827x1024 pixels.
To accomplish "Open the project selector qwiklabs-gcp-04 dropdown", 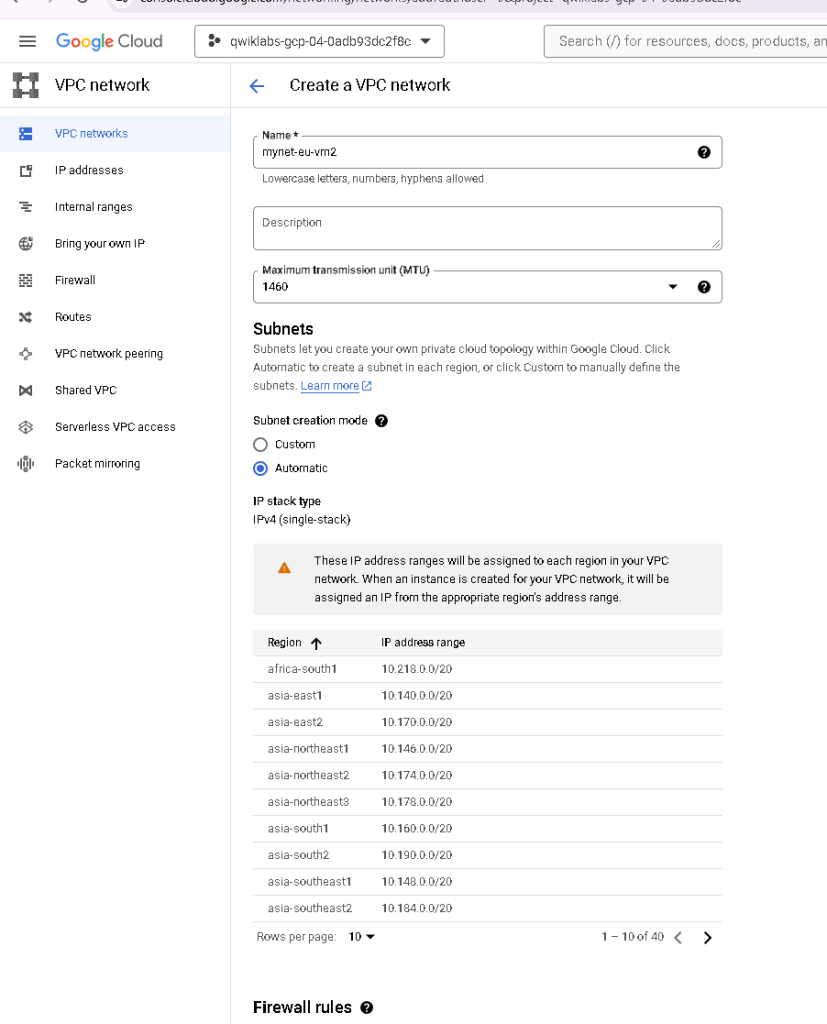I will pyautogui.click(x=319, y=41).
